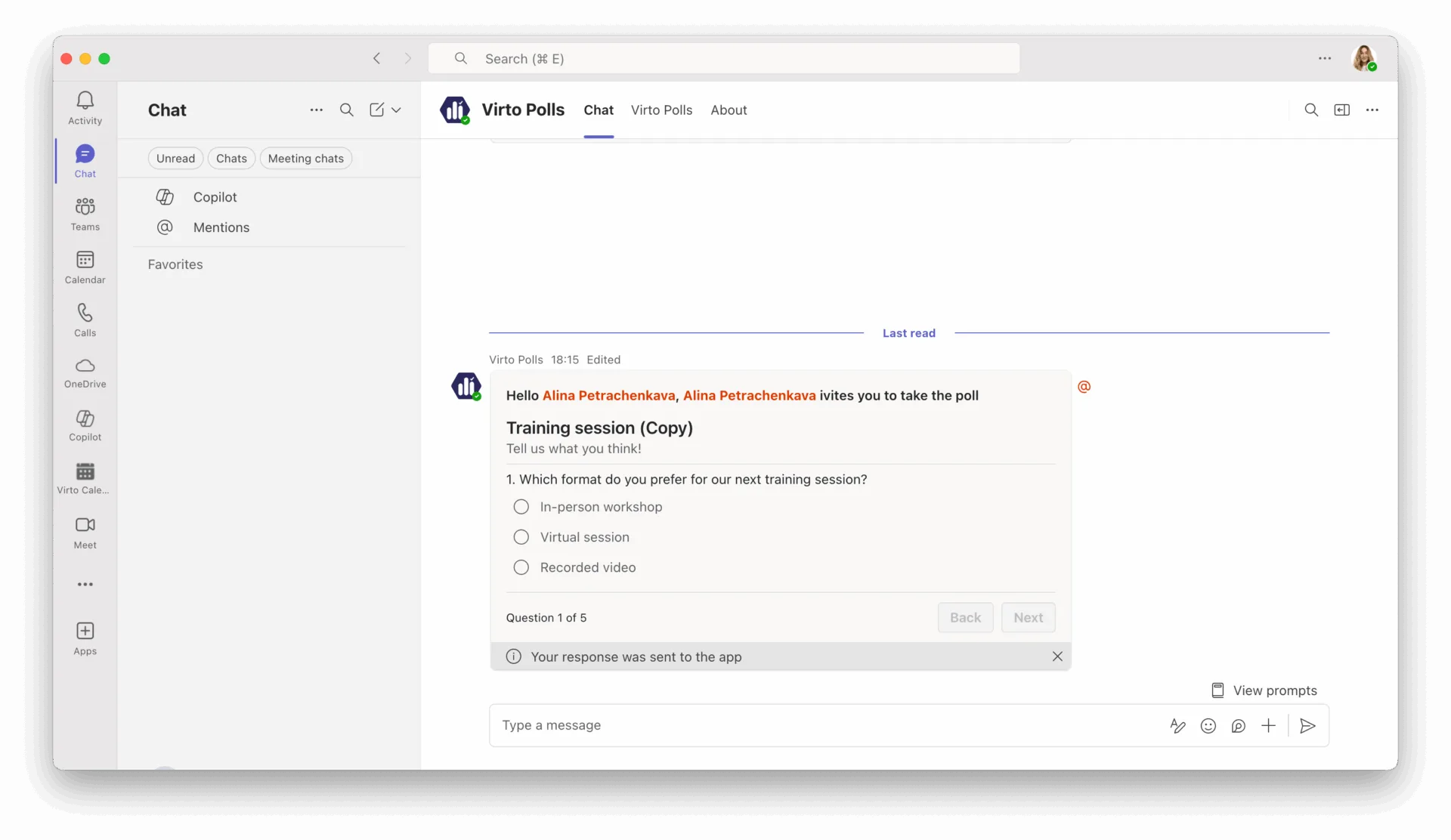Click the send message arrow

1307,726
